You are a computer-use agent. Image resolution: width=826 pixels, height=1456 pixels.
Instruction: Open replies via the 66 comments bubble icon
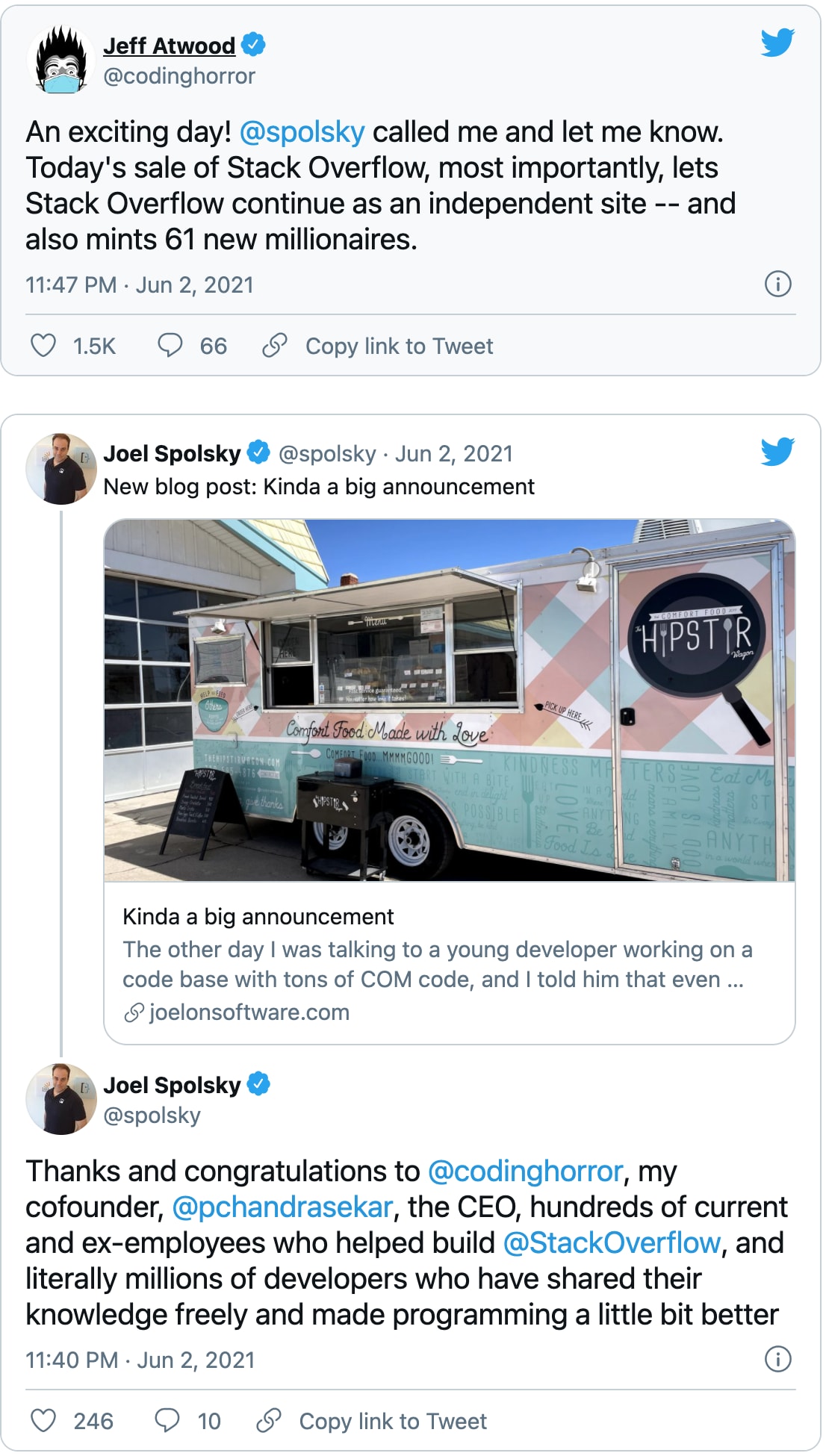coord(170,345)
